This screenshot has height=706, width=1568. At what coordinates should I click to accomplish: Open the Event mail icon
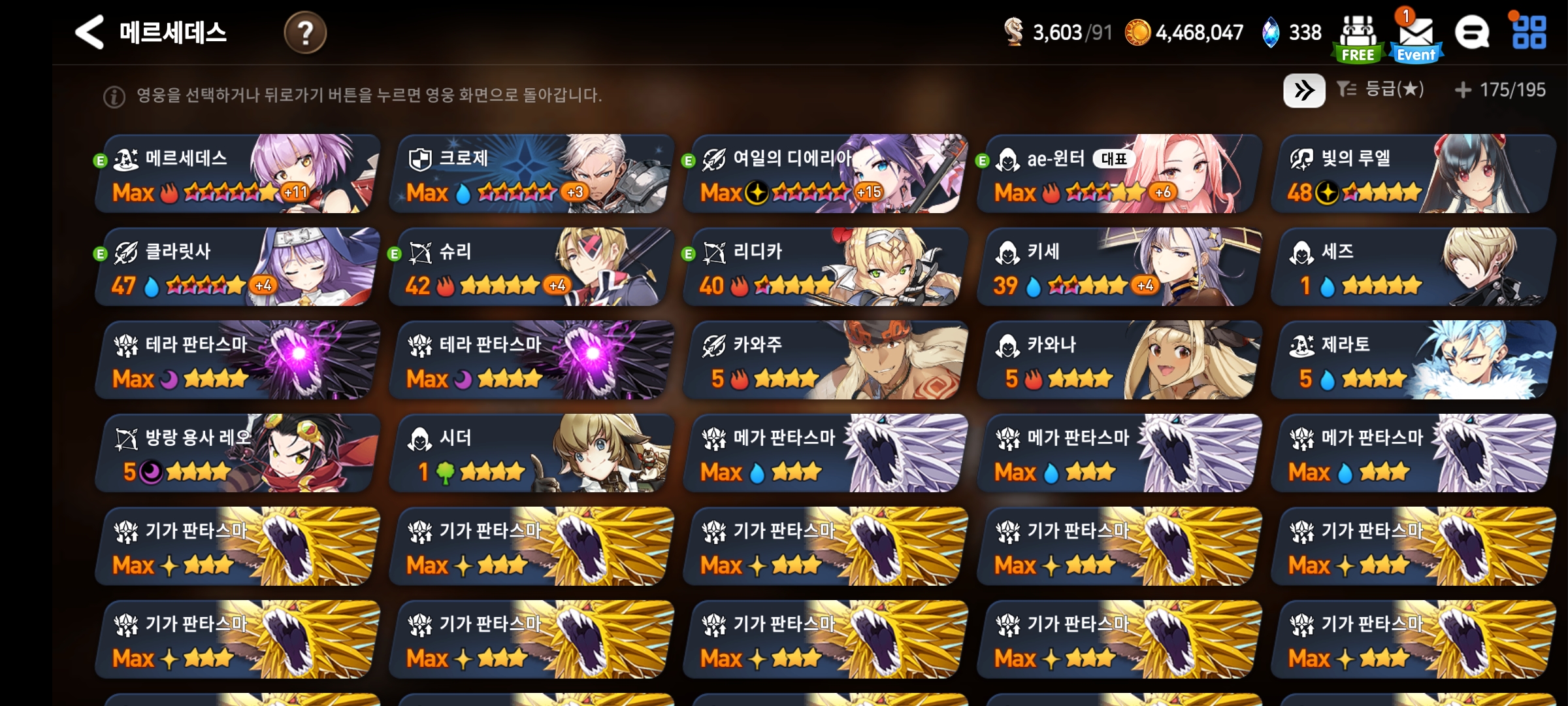(1416, 38)
